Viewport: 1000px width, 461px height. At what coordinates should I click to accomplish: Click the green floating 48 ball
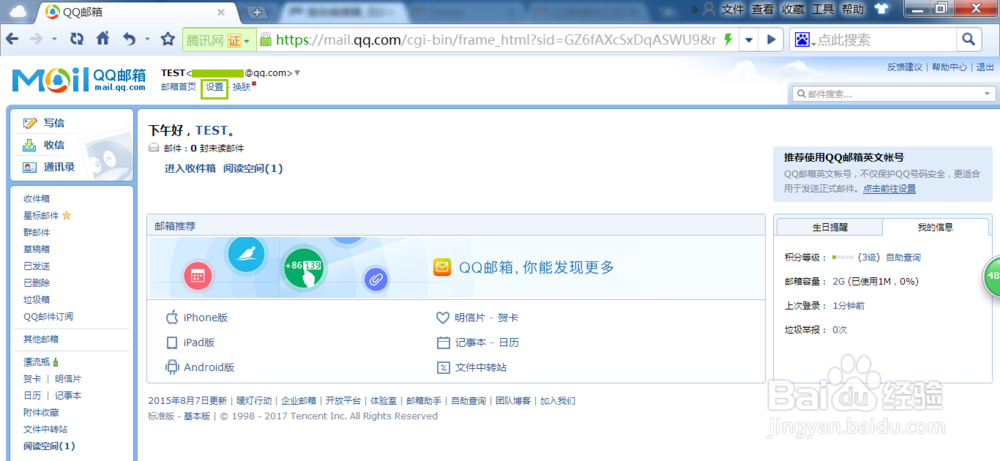(x=991, y=275)
